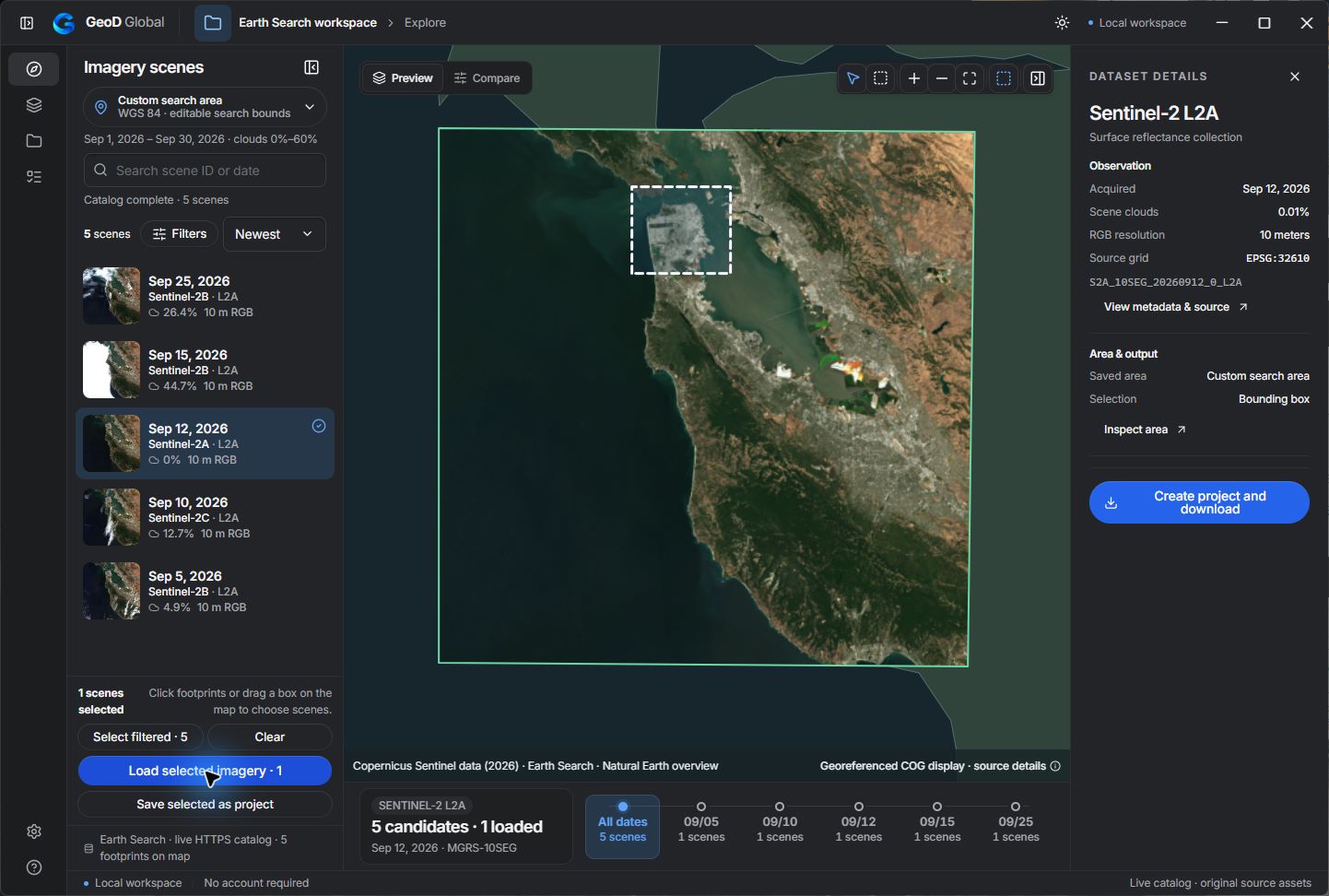The image size is (1329, 896).
Task: Click Save selected as project
Action: click(x=205, y=804)
